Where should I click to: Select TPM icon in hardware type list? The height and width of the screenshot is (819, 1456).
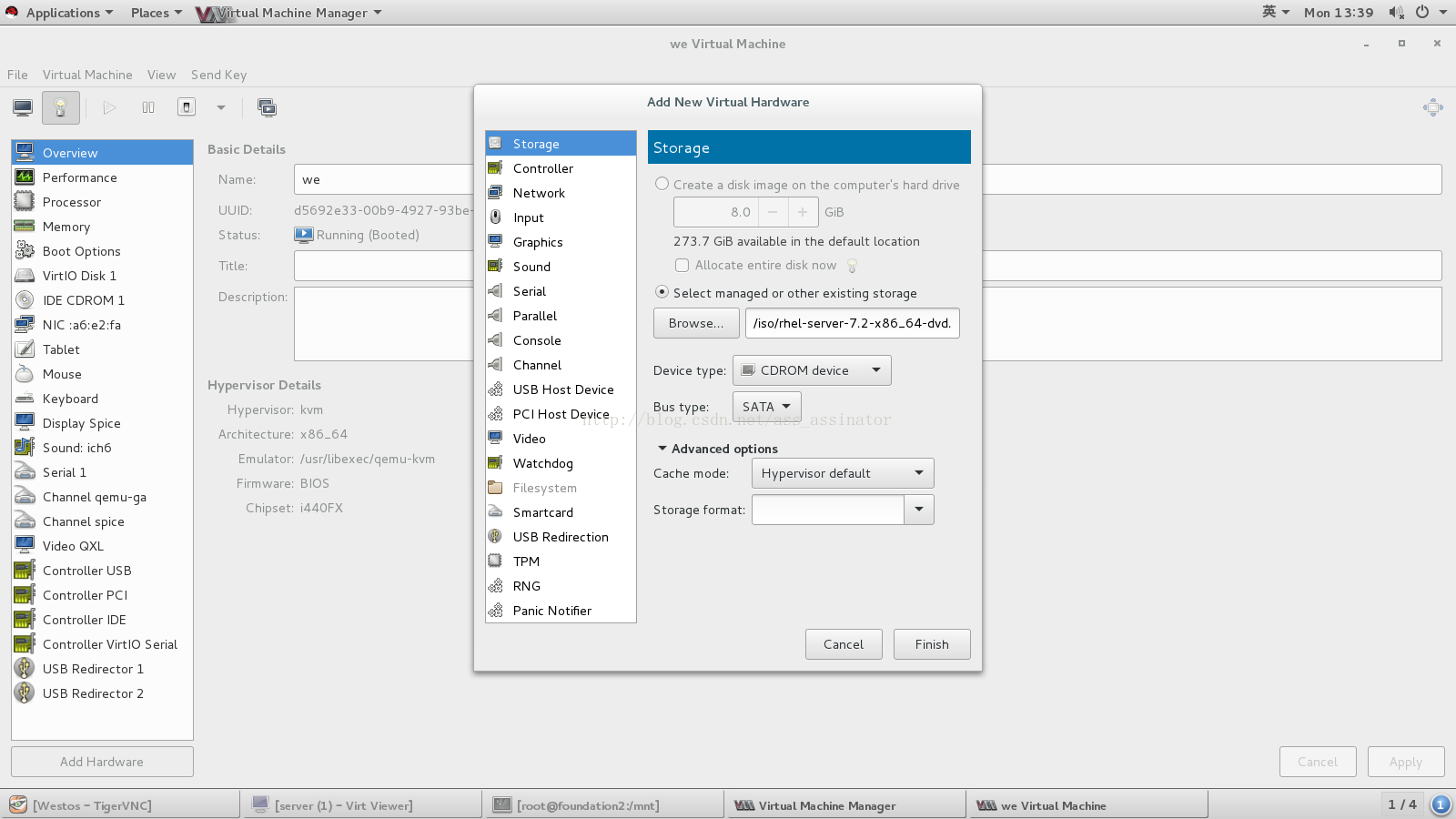pyautogui.click(x=496, y=561)
